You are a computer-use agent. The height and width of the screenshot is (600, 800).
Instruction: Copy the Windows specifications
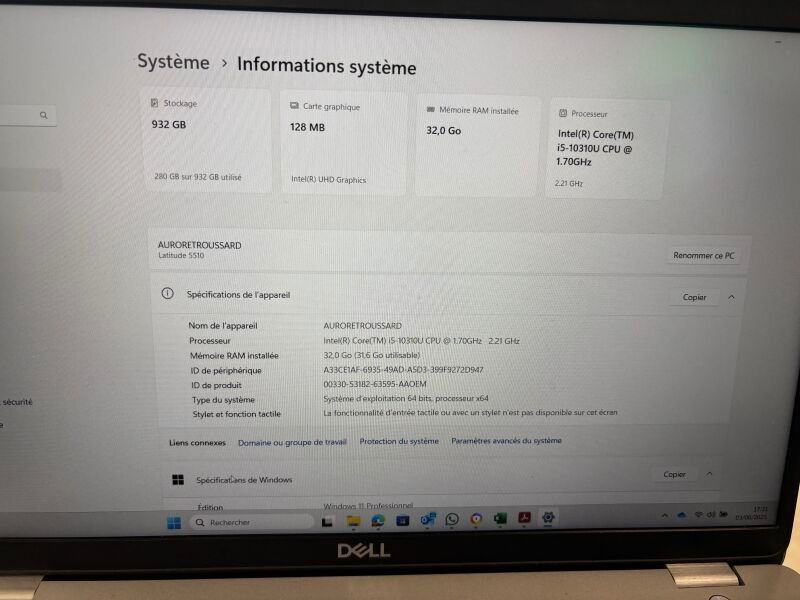click(x=674, y=474)
